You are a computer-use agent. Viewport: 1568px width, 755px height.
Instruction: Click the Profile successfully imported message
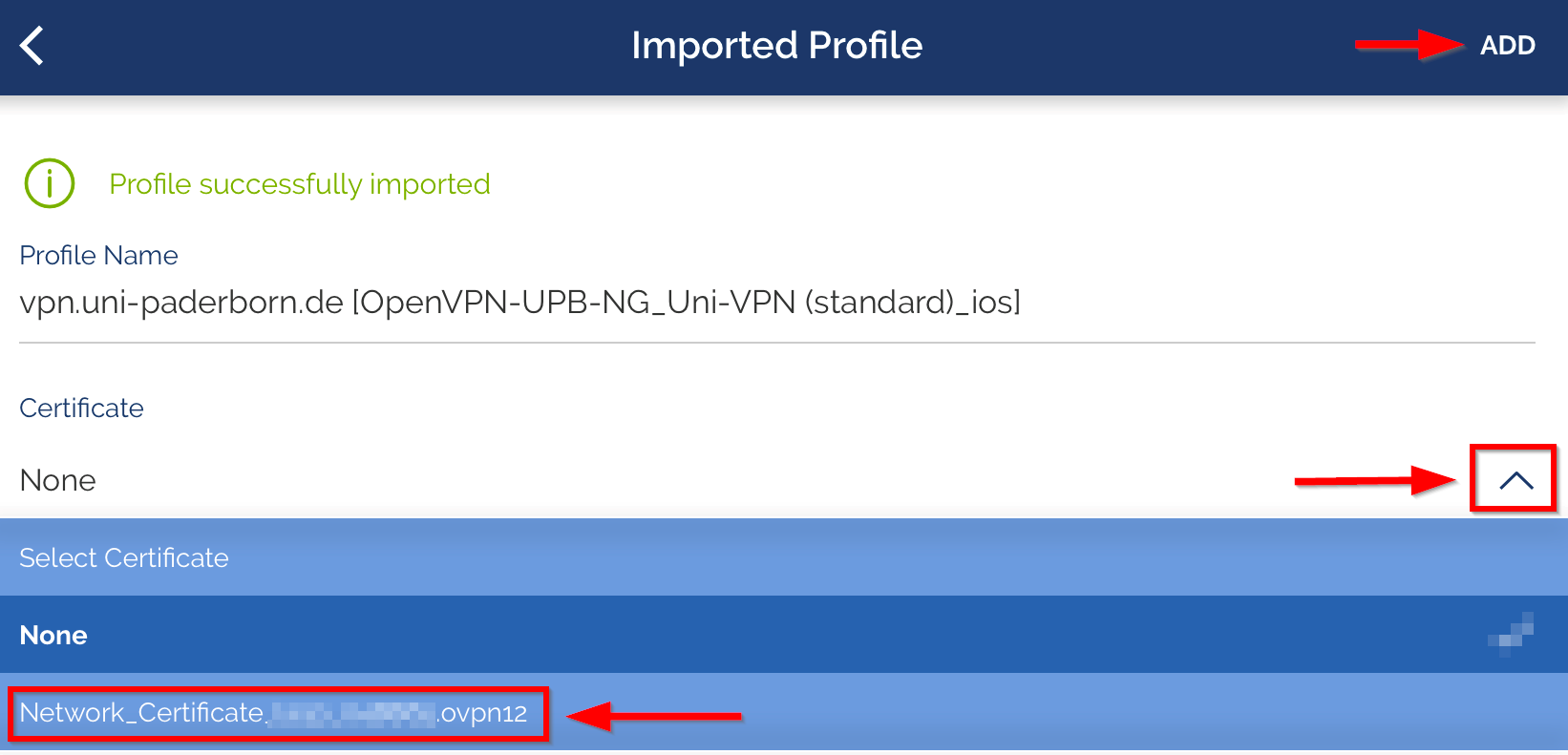point(300,184)
